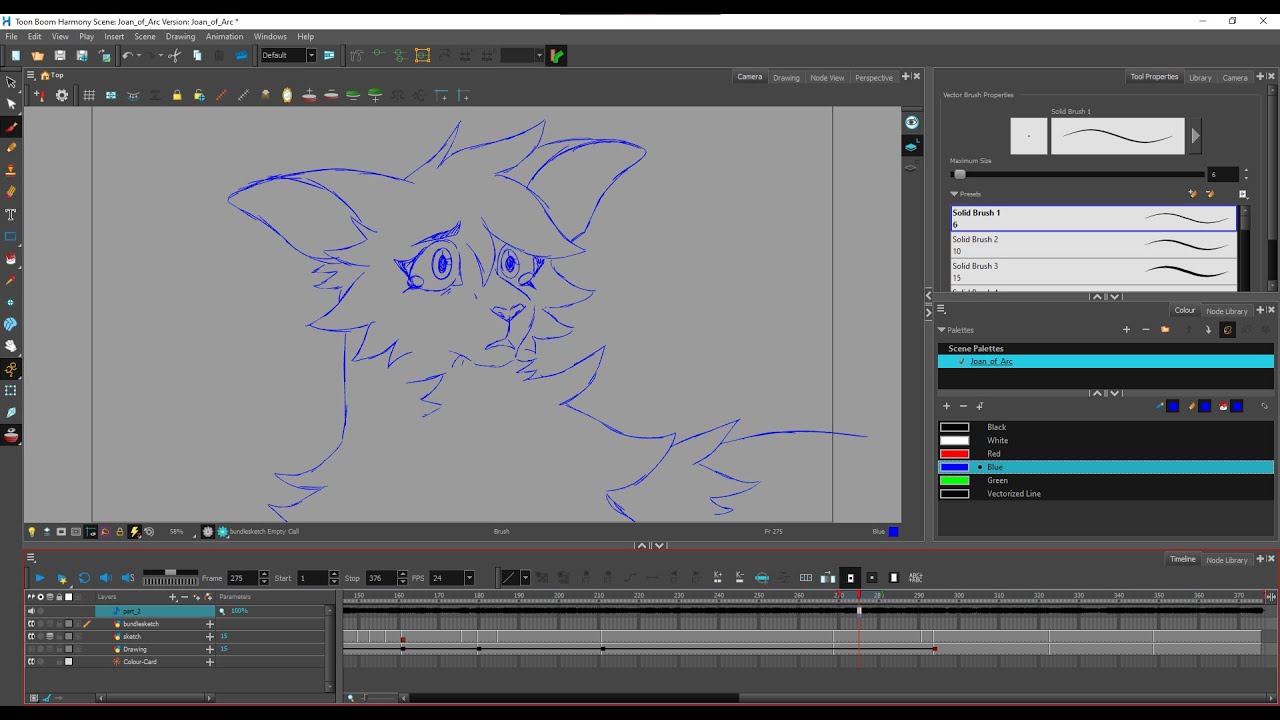Select the Red colour swatch
1280x720 pixels.
[954, 454]
